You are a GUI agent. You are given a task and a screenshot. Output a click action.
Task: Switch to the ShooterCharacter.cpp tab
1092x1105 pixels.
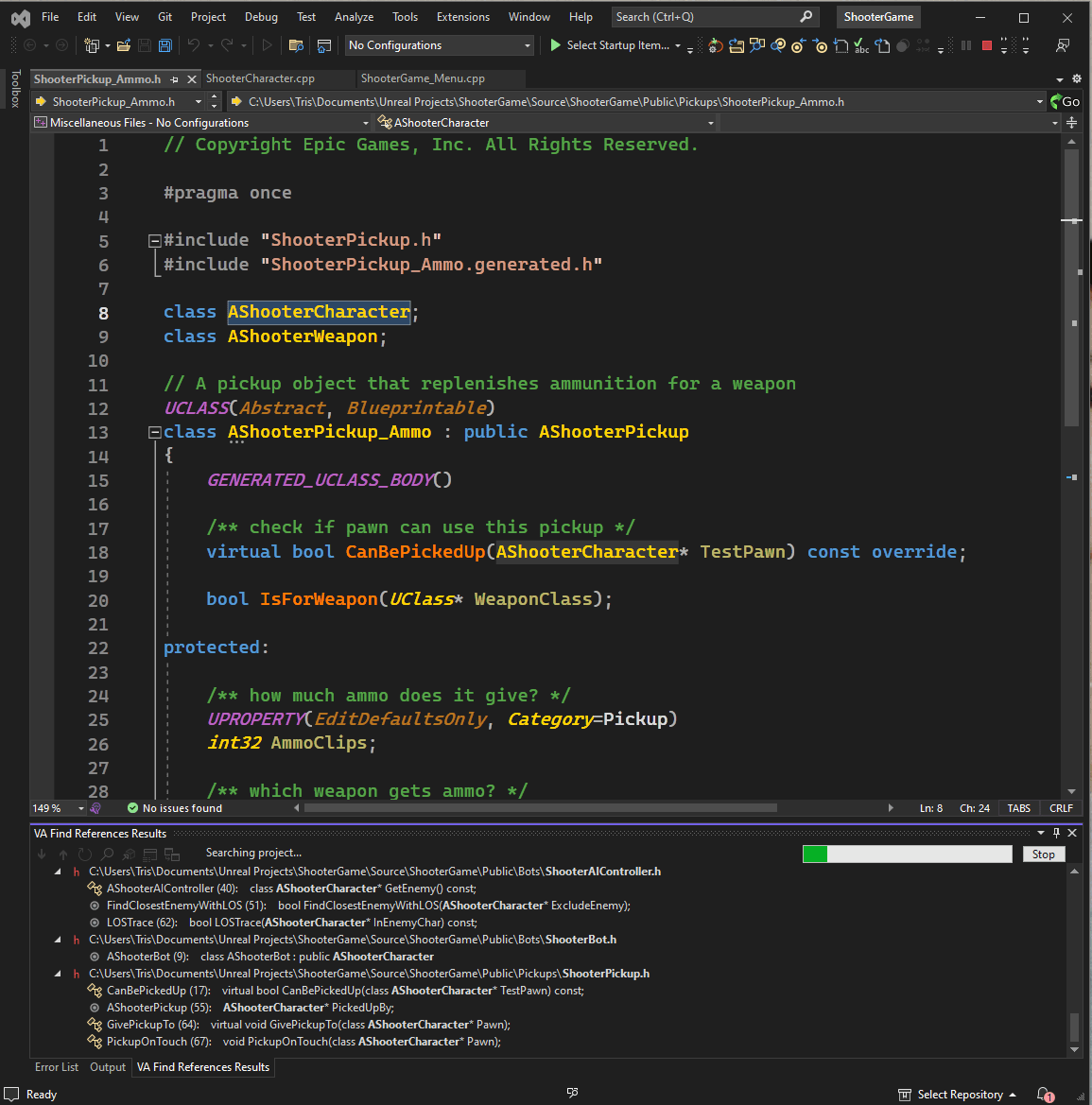260,78
